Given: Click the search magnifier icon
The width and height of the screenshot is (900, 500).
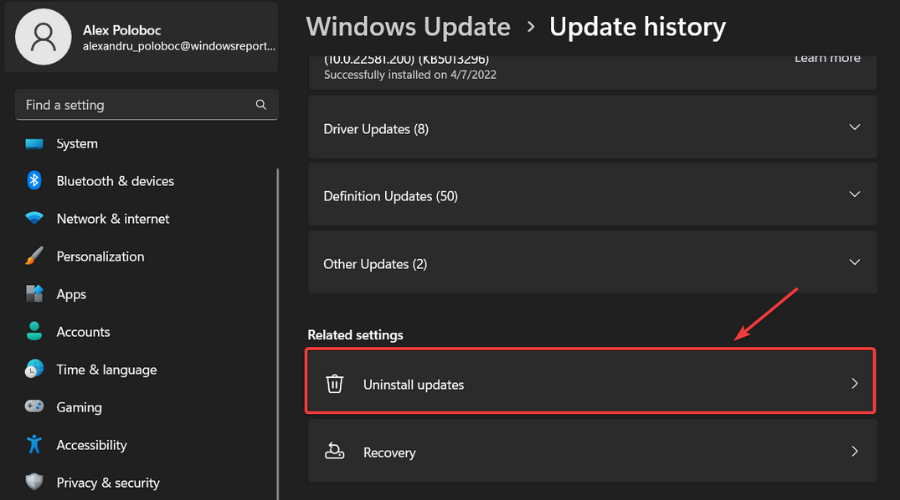Looking at the screenshot, I should [261, 104].
